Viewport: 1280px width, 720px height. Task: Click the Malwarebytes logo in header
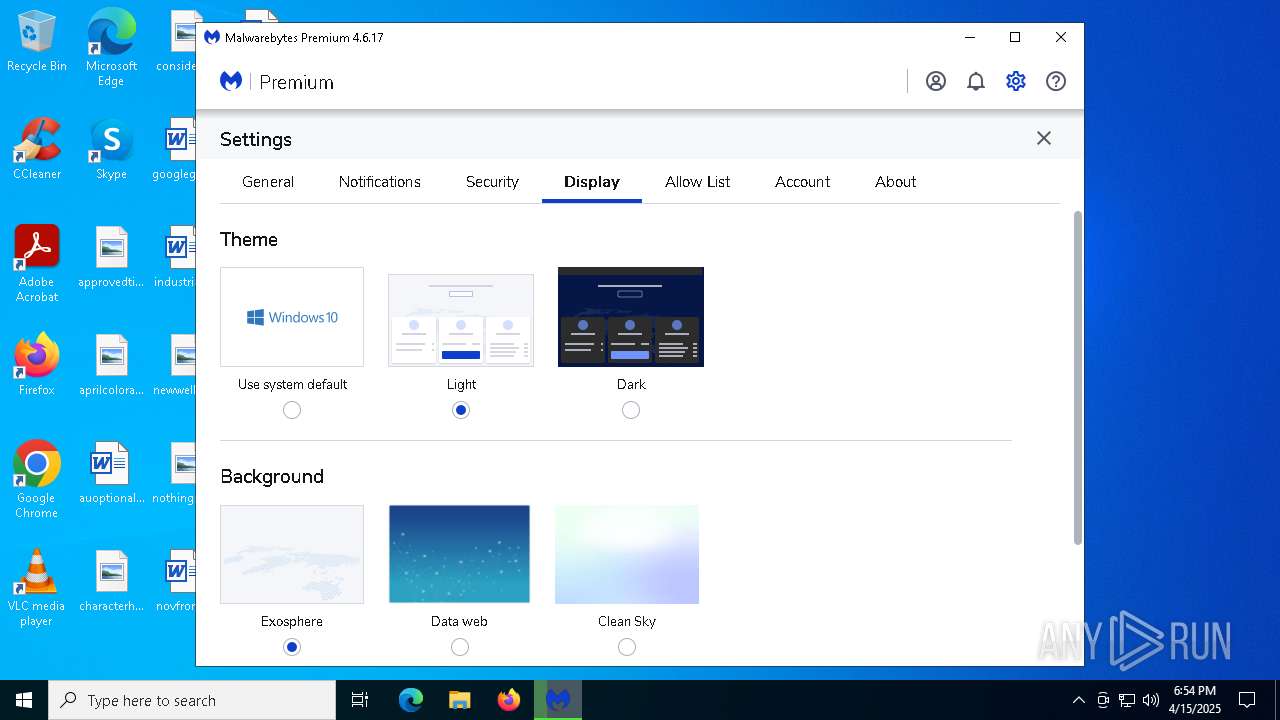(231, 82)
